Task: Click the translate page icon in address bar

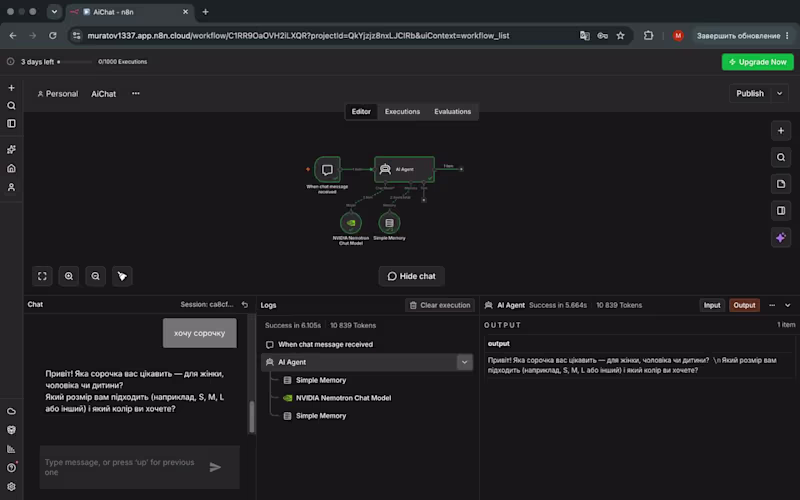Action: point(585,36)
